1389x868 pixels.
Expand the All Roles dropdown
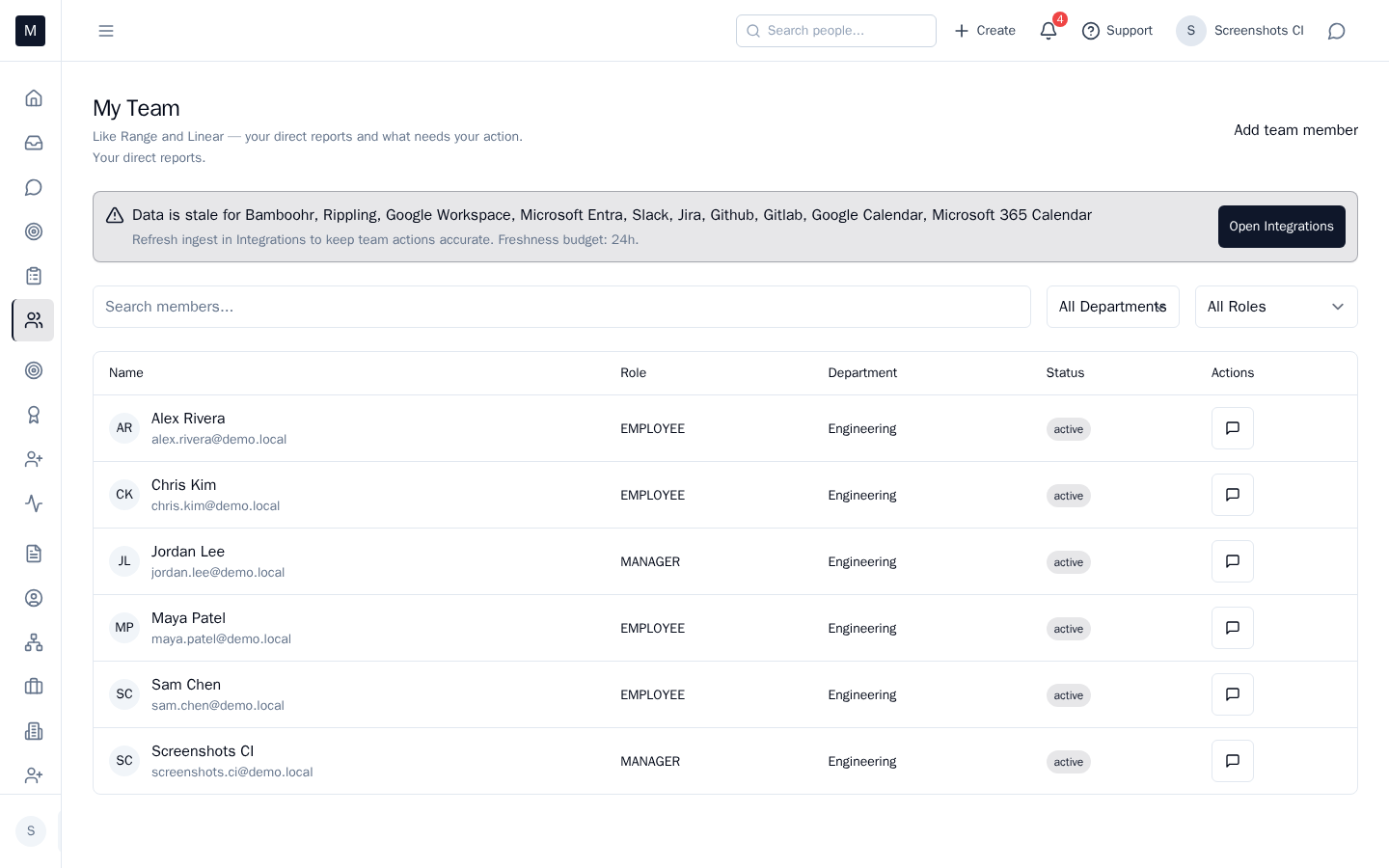1275,307
